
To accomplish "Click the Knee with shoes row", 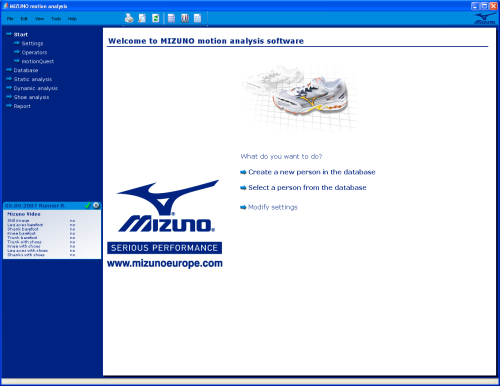I will coord(41,246).
